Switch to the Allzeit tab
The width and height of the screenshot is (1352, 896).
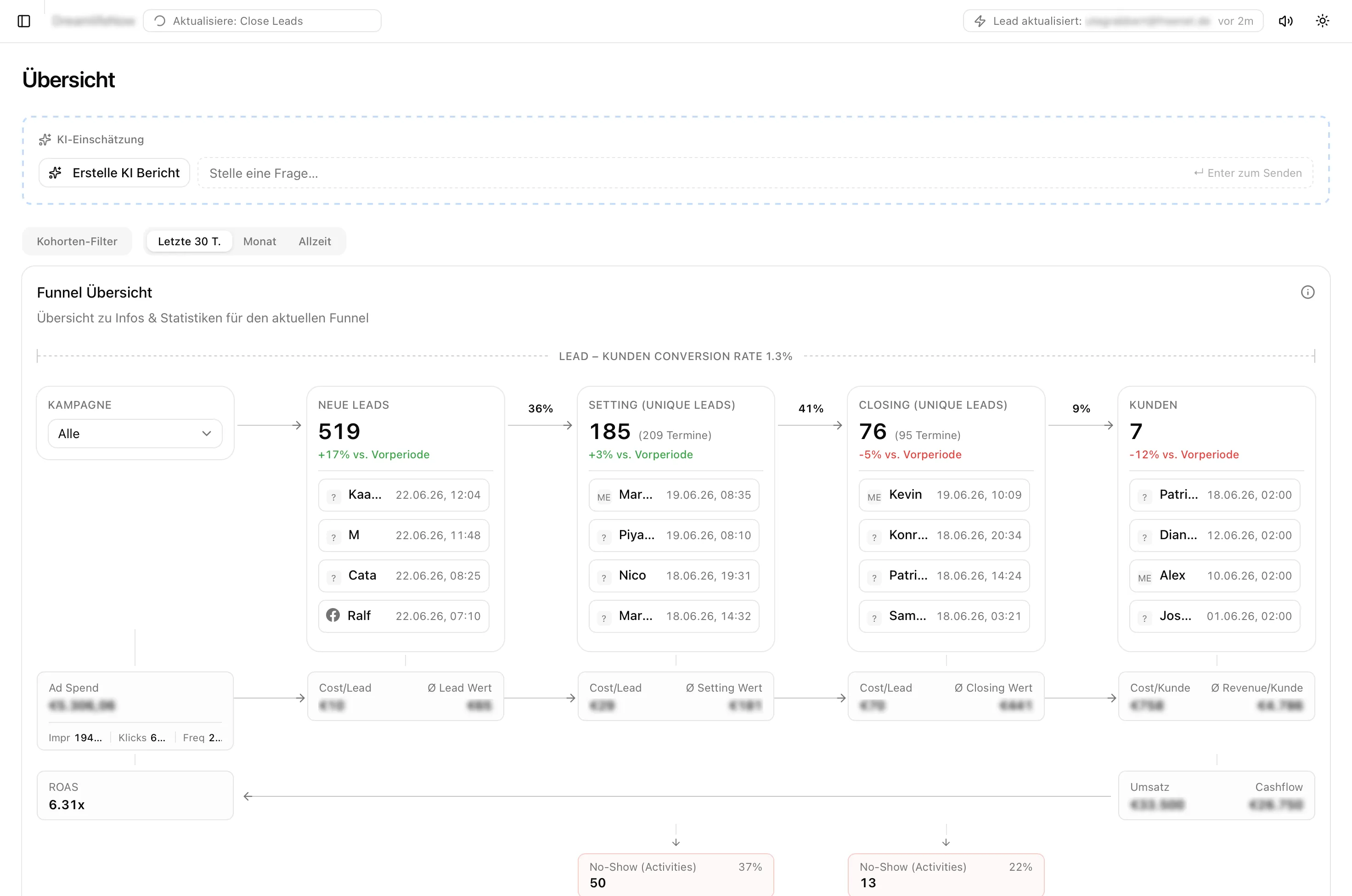point(315,241)
